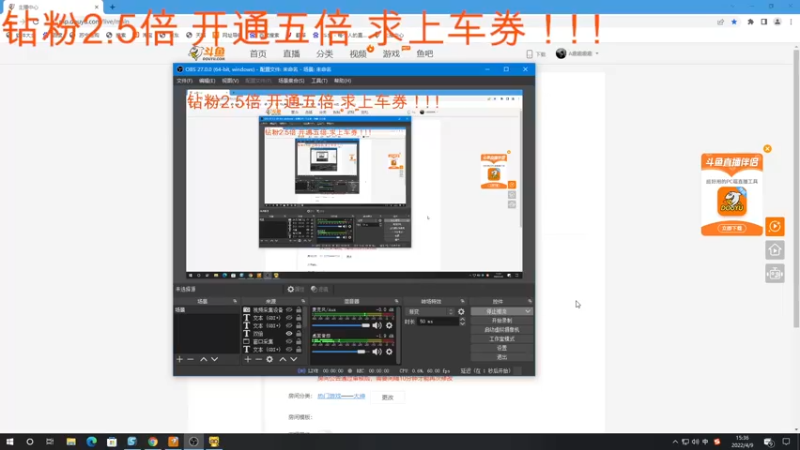This screenshot has width=800, height=450.
Task: Toggle the eye for the fourth source row
Action: point(289,334)
